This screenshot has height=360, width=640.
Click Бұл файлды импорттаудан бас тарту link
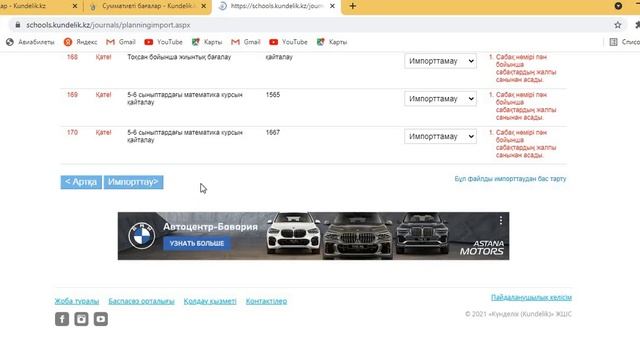tap(510, 179)
